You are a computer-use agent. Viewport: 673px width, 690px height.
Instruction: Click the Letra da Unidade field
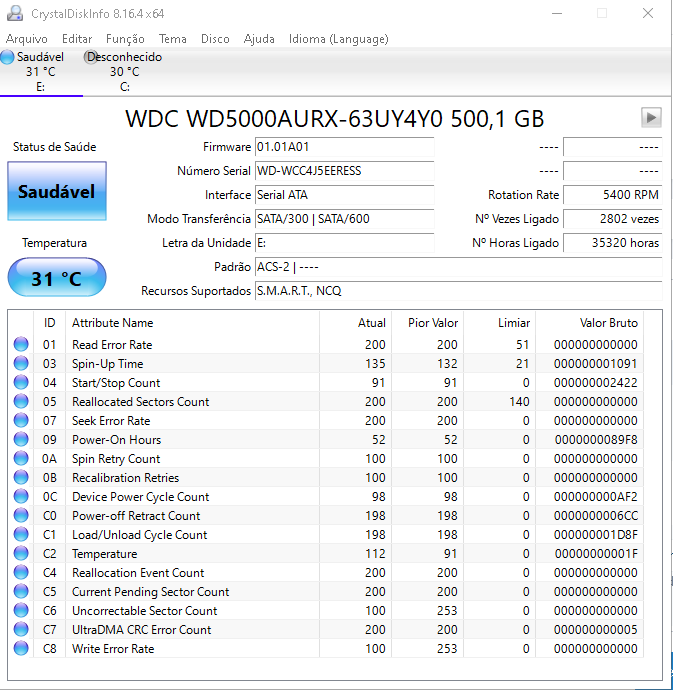344,242
